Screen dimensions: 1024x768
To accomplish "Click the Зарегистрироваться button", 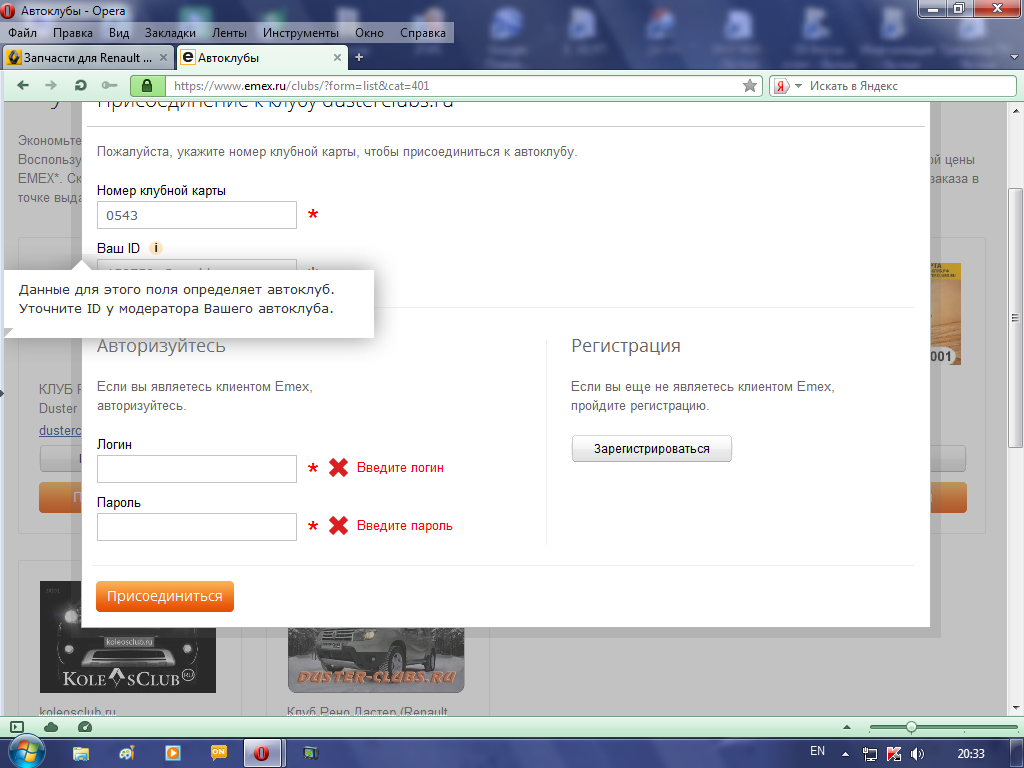I will coord(652,449).
